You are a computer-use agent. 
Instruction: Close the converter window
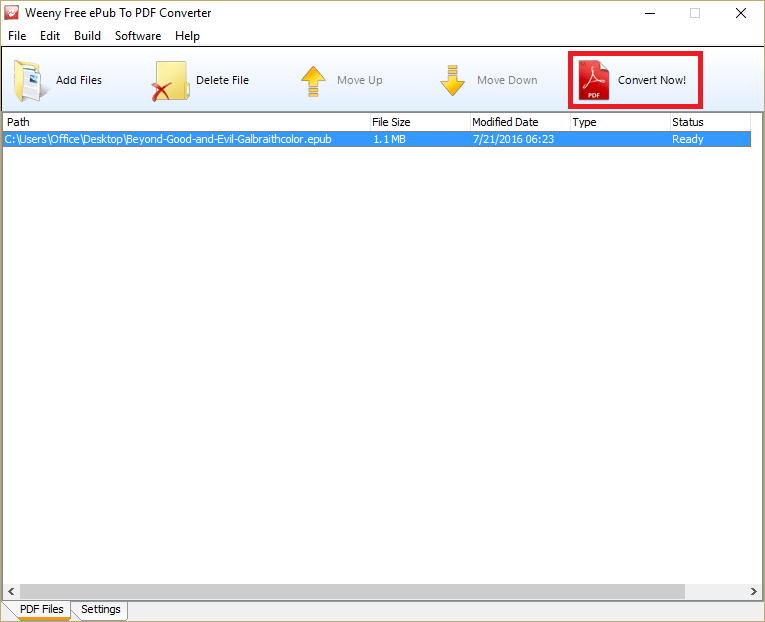(x=741, y=13)
